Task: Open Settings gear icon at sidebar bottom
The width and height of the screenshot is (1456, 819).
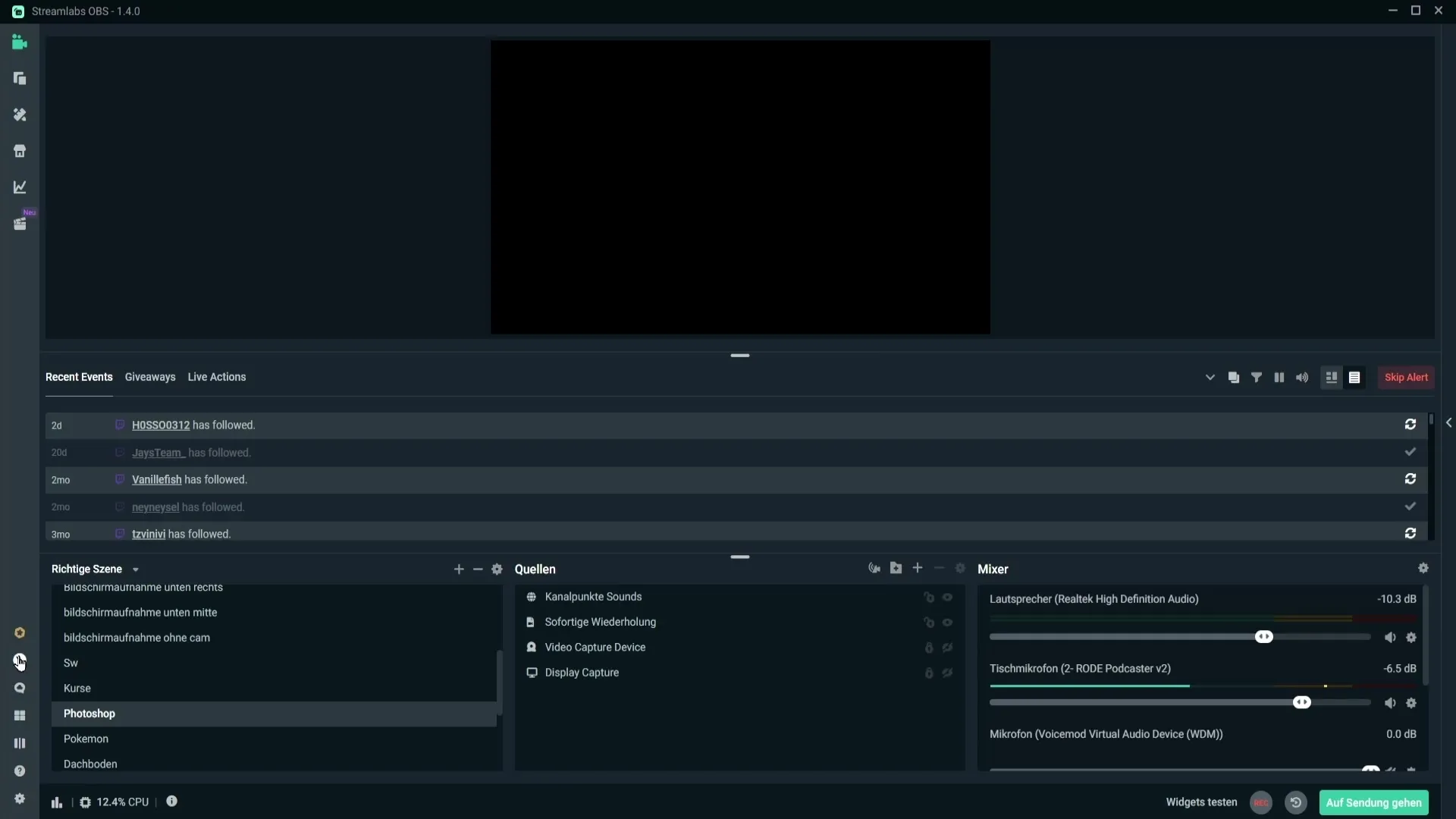Action: [20, 799]
